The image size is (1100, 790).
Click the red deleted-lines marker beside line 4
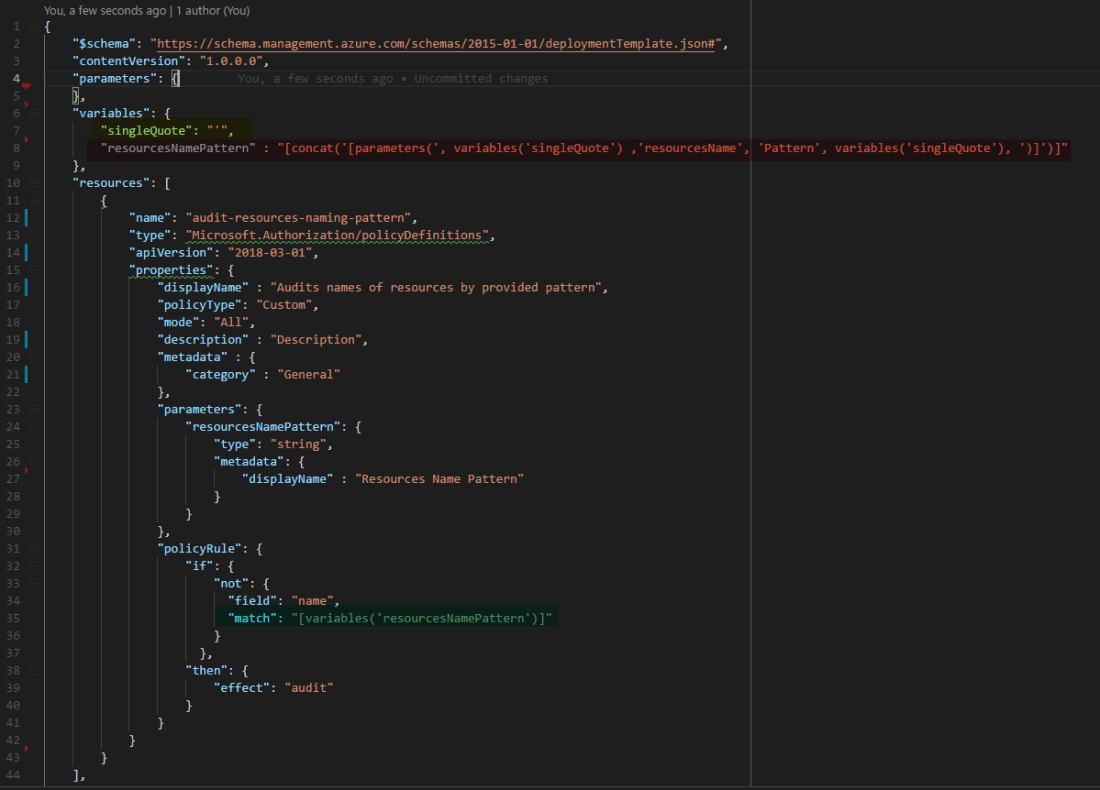[27, 87]
